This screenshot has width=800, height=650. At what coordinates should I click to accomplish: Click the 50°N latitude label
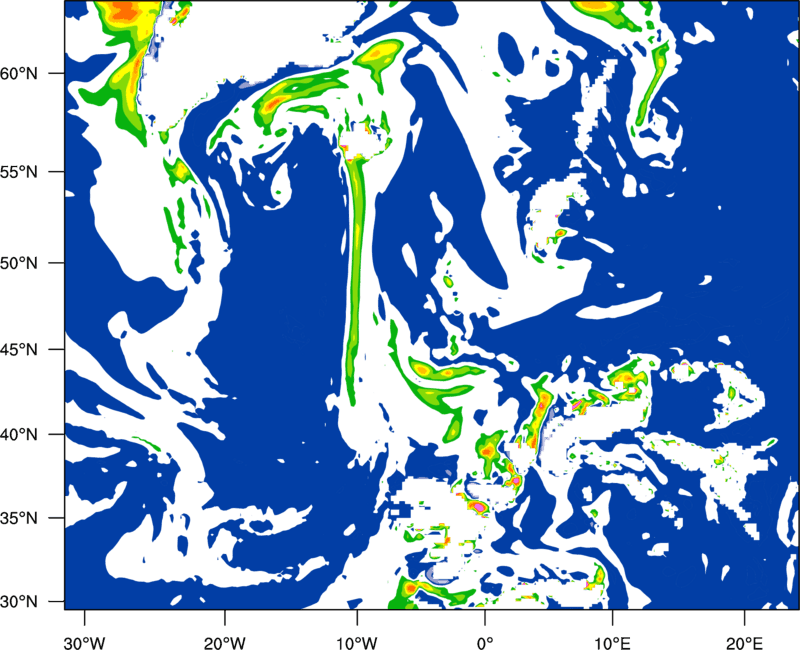point(19,263)
